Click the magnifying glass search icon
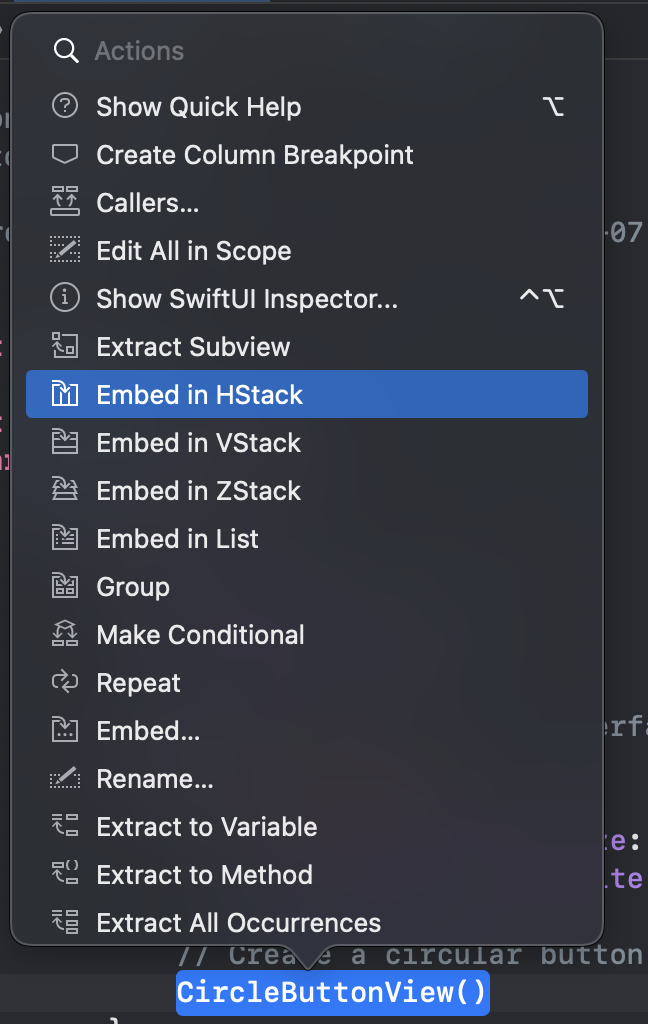This screenshot has width=648, height=1024. coord(66,51)
